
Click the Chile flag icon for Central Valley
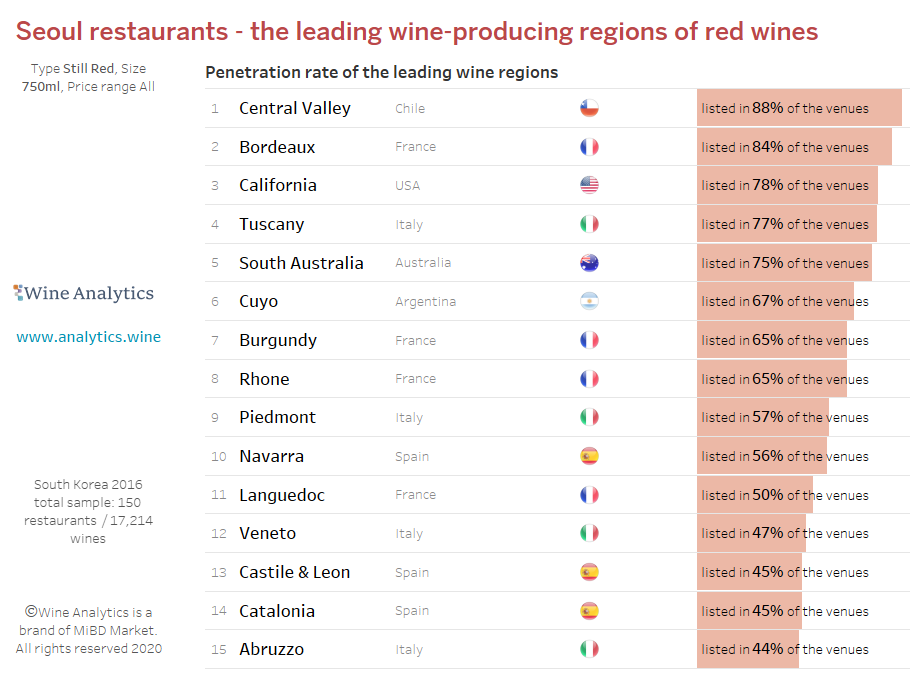click(589, 108)
